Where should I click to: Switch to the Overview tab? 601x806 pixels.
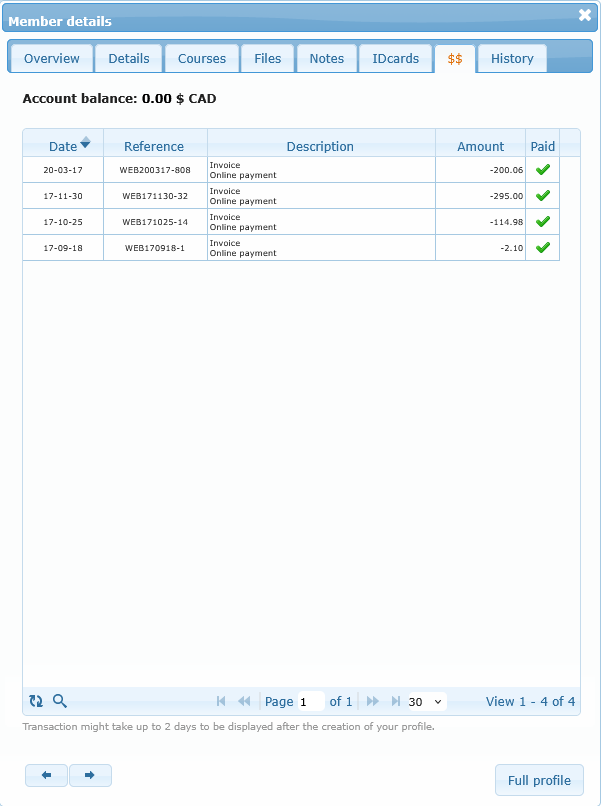(x=52, y=58)
